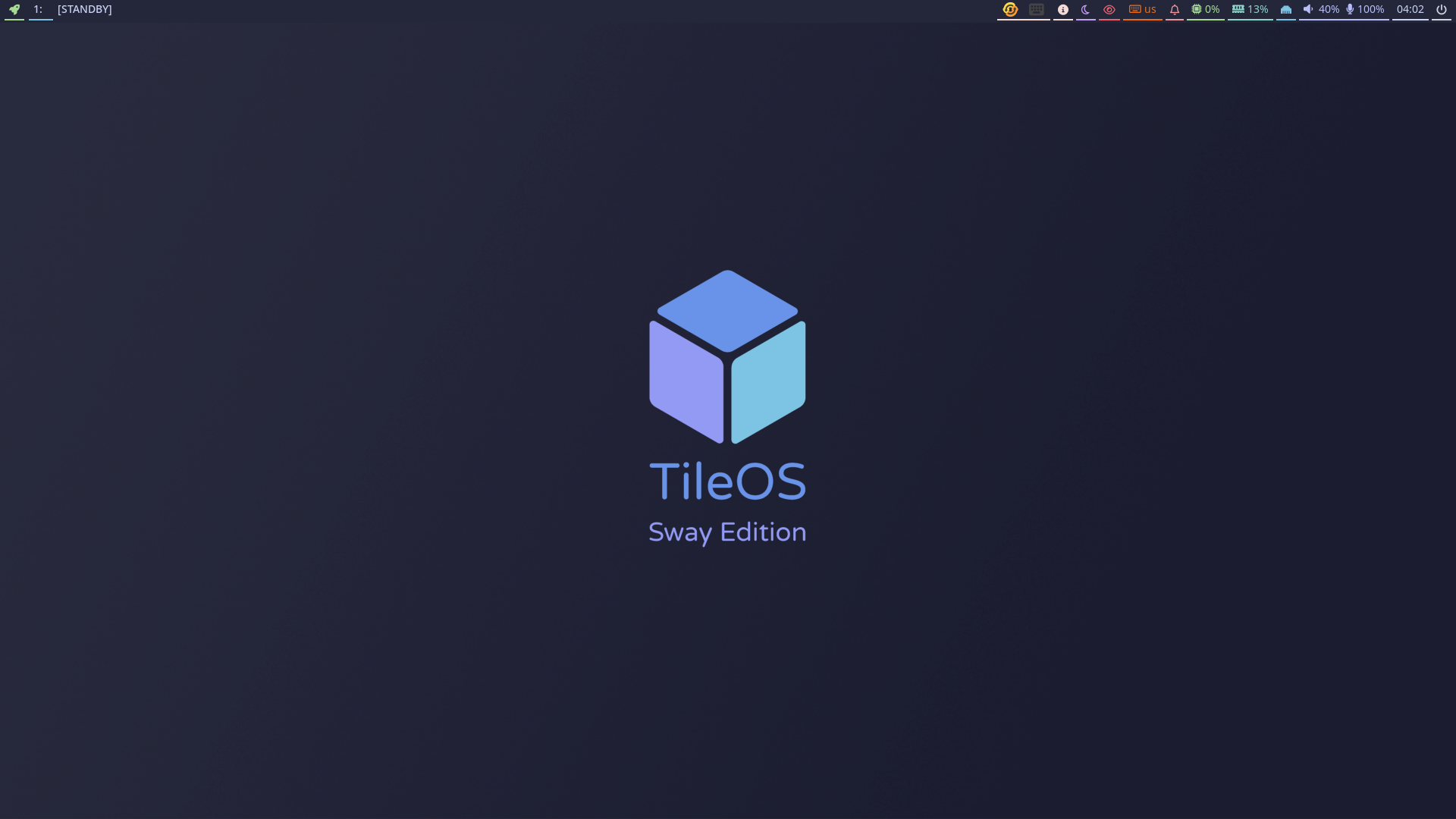Toggle the on-screen keyboard tray icon

(1037, 10)
